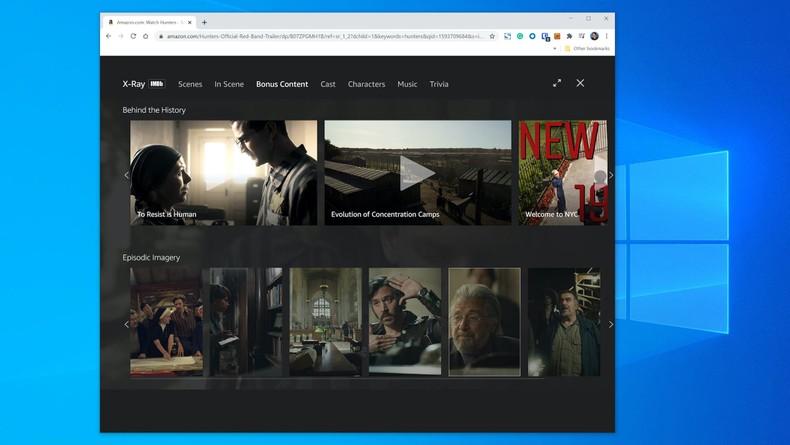Select the Music tab

pyautogui.click(x=407, y=84)
